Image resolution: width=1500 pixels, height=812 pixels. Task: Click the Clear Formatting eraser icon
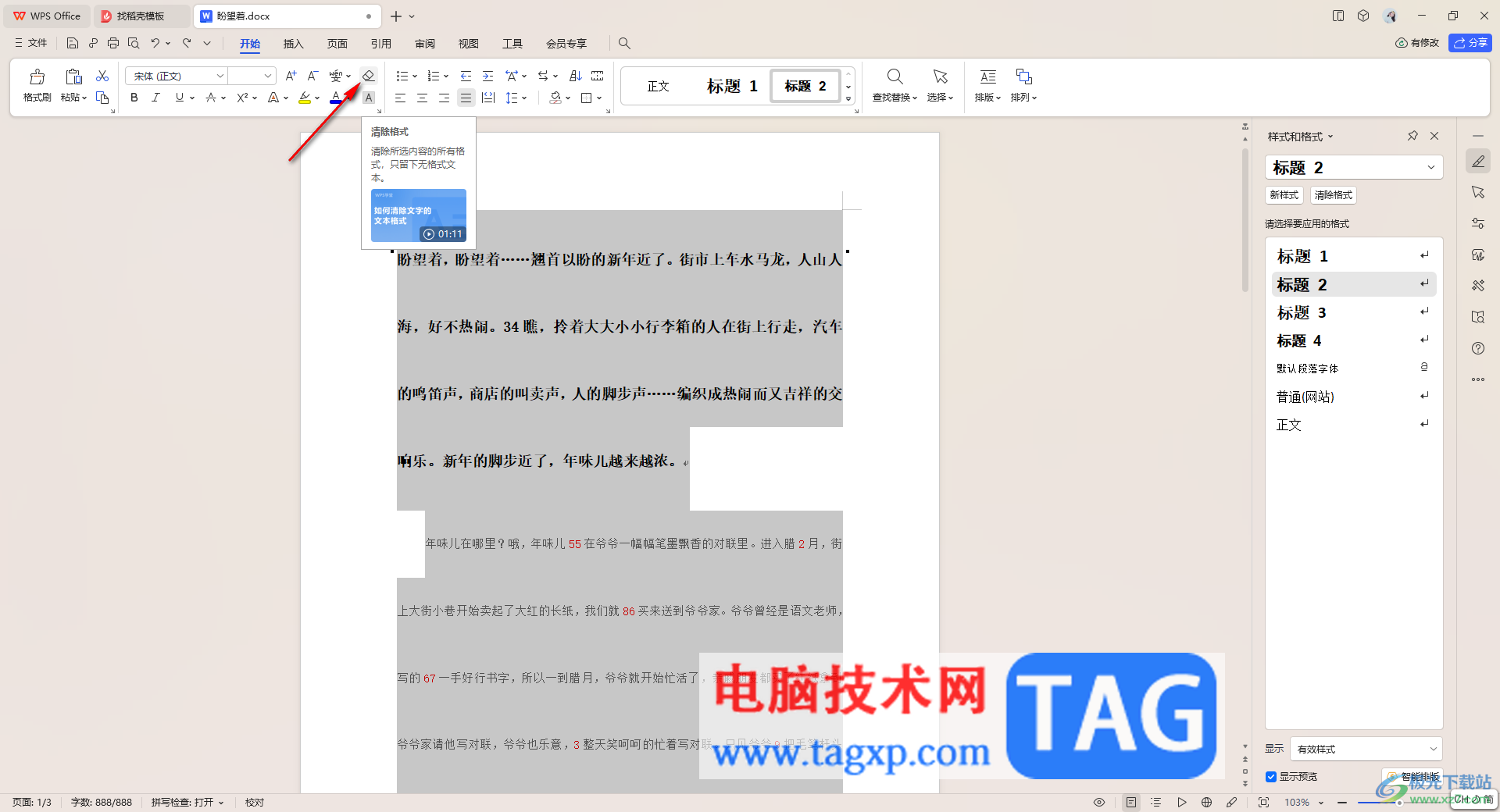point(369,76)
